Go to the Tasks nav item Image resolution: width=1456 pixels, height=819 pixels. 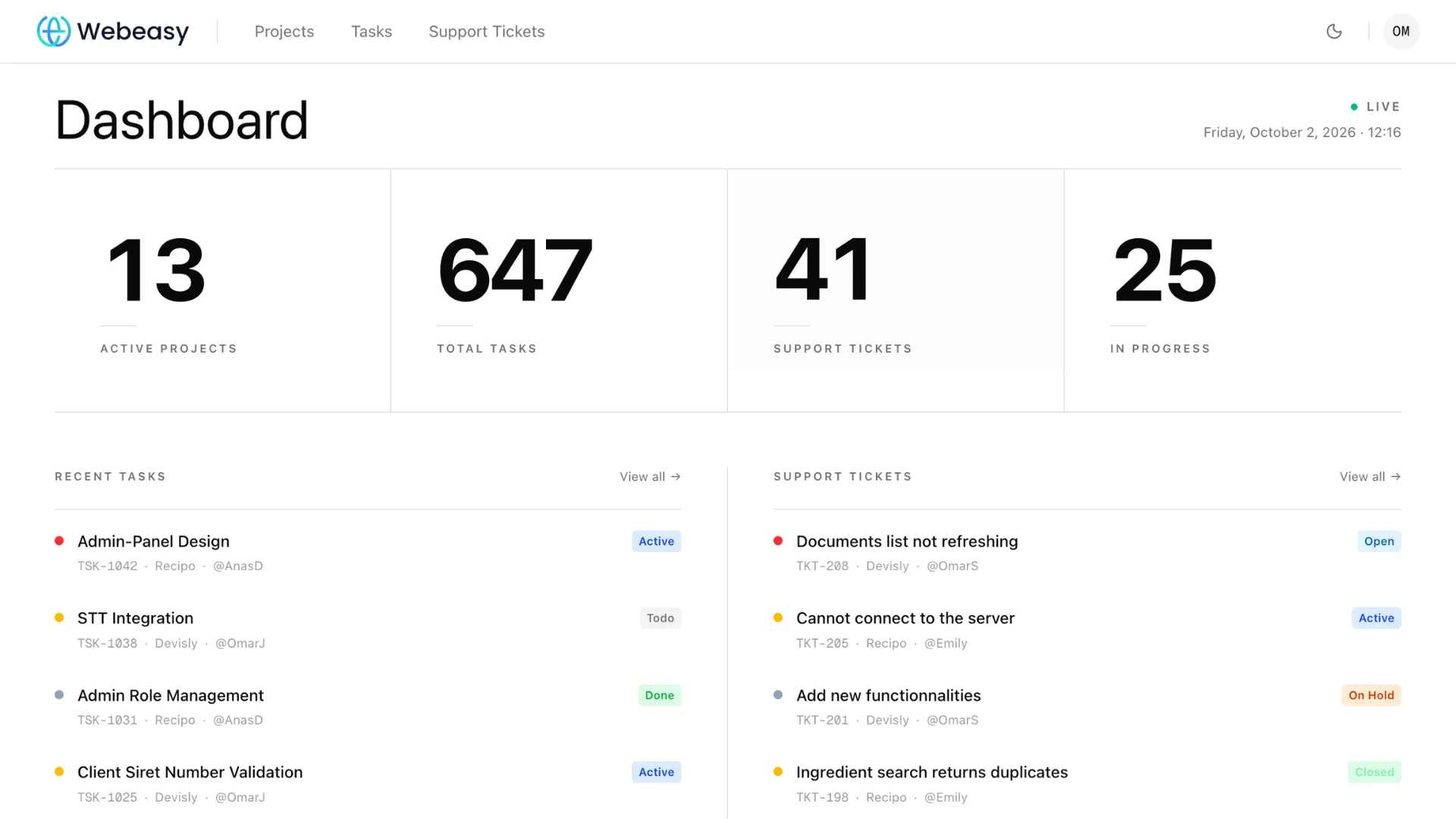[x=371, y=31]
